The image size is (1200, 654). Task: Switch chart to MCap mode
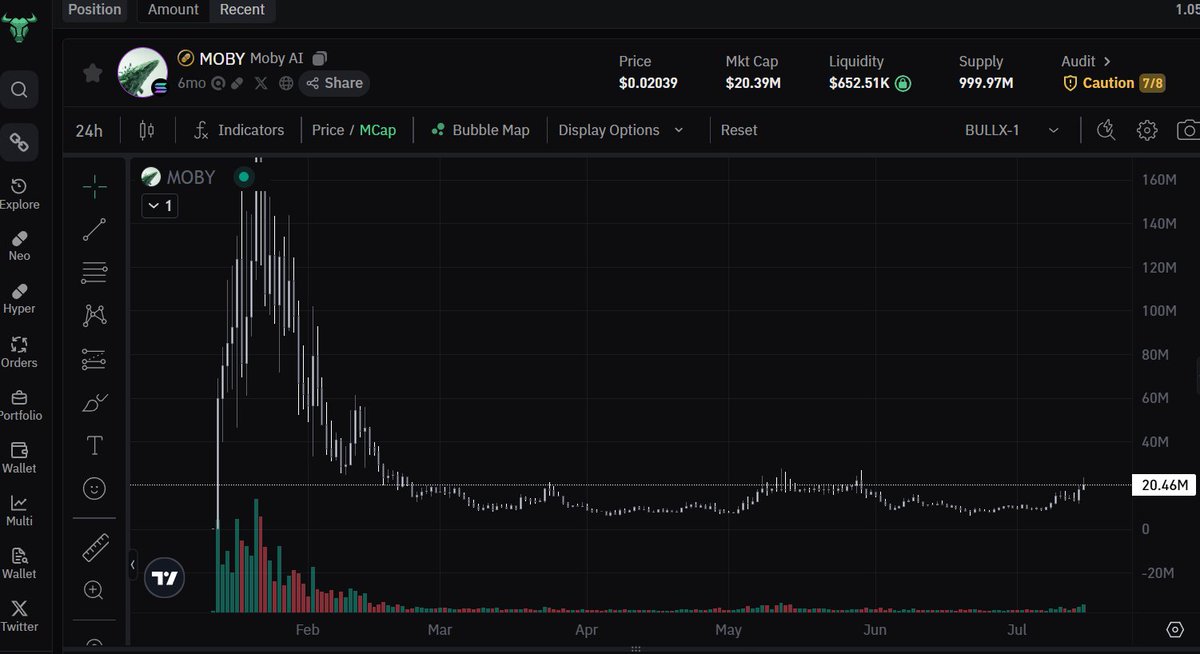[378, 130]
